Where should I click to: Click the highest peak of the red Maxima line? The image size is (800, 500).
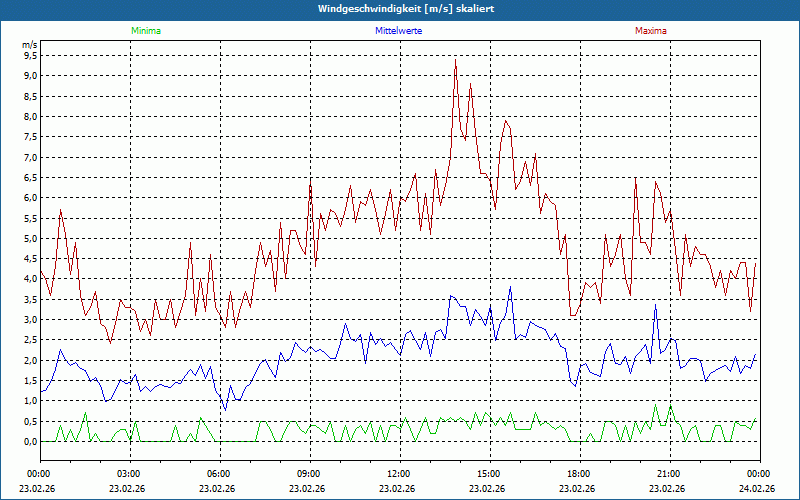click(455, 60)
